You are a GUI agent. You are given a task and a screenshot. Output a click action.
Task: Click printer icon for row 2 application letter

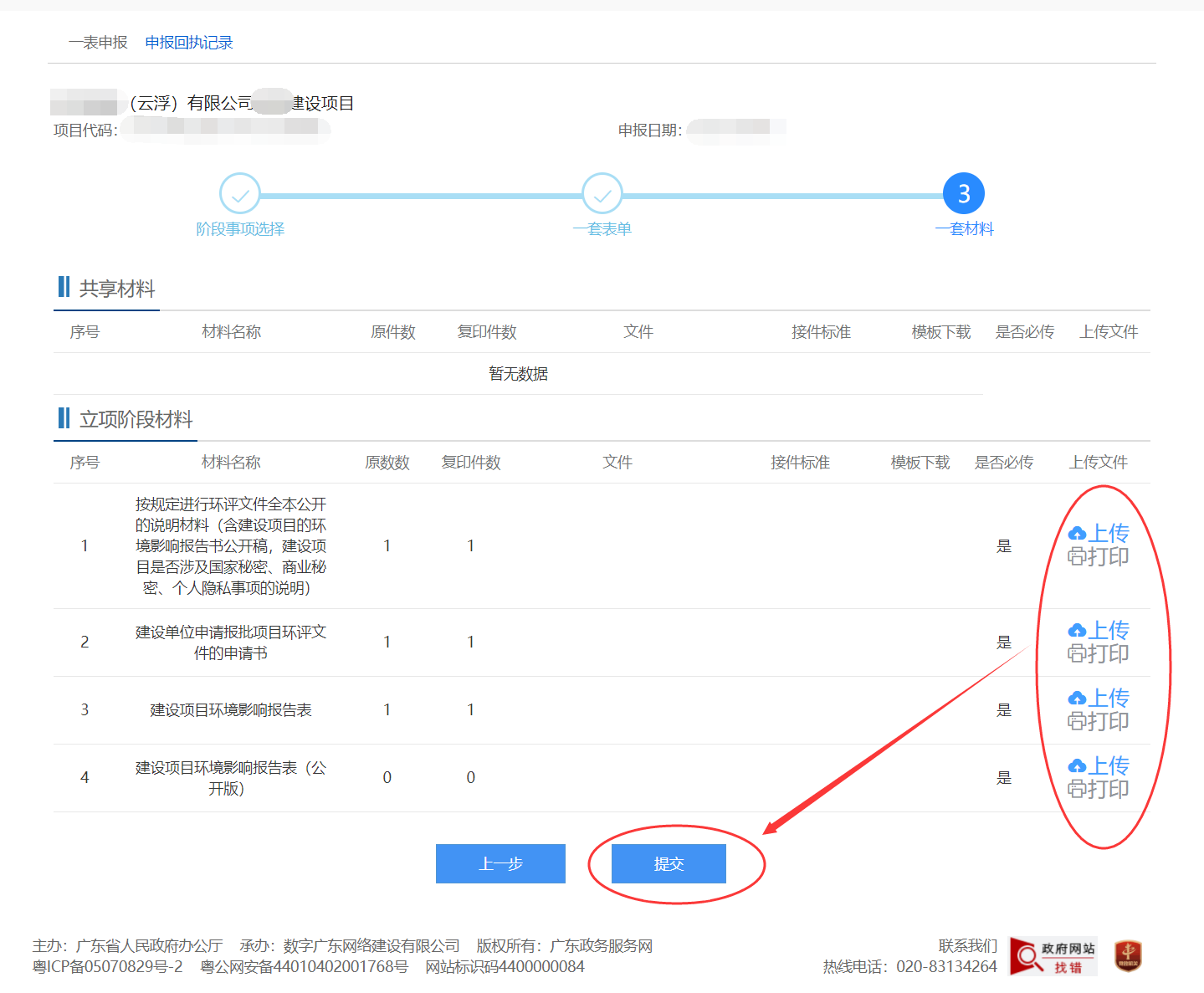point(1077,653)
